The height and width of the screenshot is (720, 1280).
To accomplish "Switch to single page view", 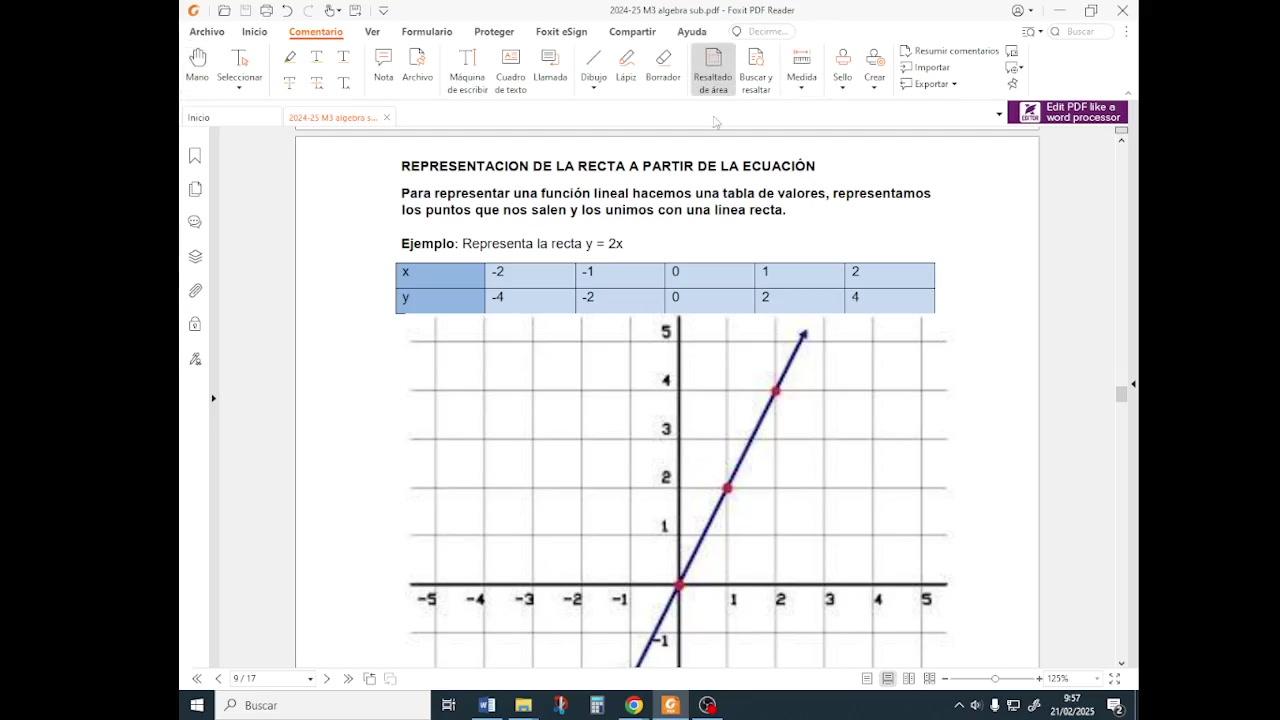I will pos(867,679).
